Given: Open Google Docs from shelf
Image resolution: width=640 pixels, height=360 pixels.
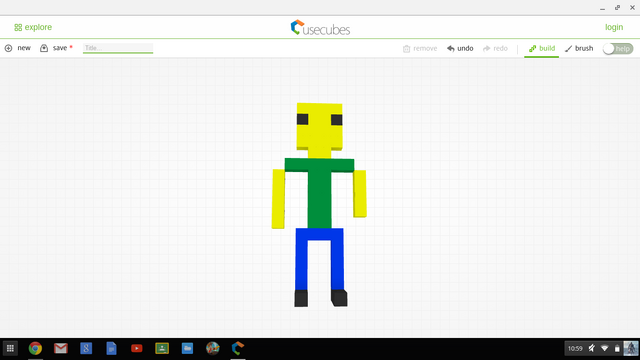Looking at the screenshot, I should 111,348.
